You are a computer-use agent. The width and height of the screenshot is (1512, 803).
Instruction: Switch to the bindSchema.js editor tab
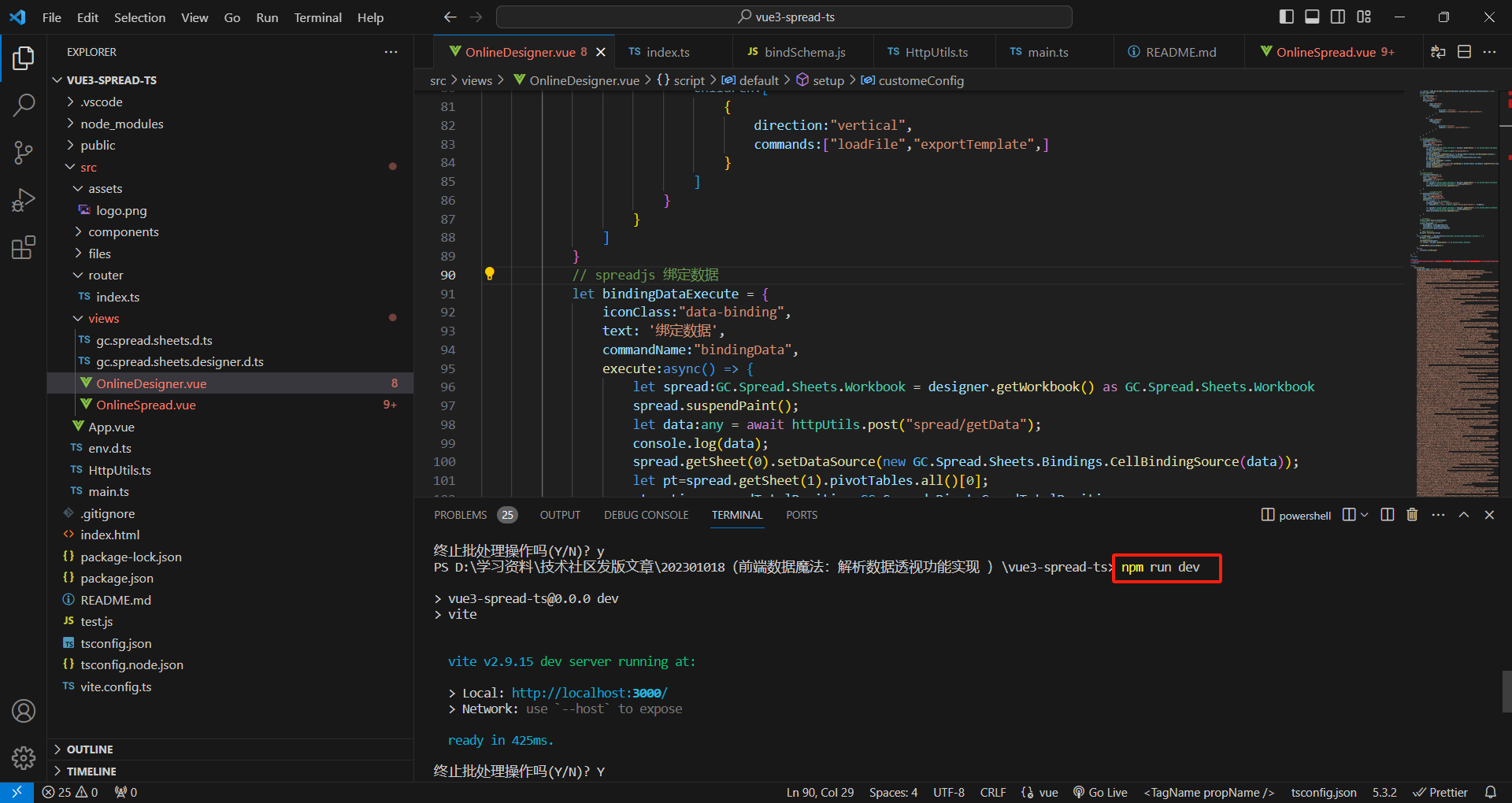(x=803, y=52)
